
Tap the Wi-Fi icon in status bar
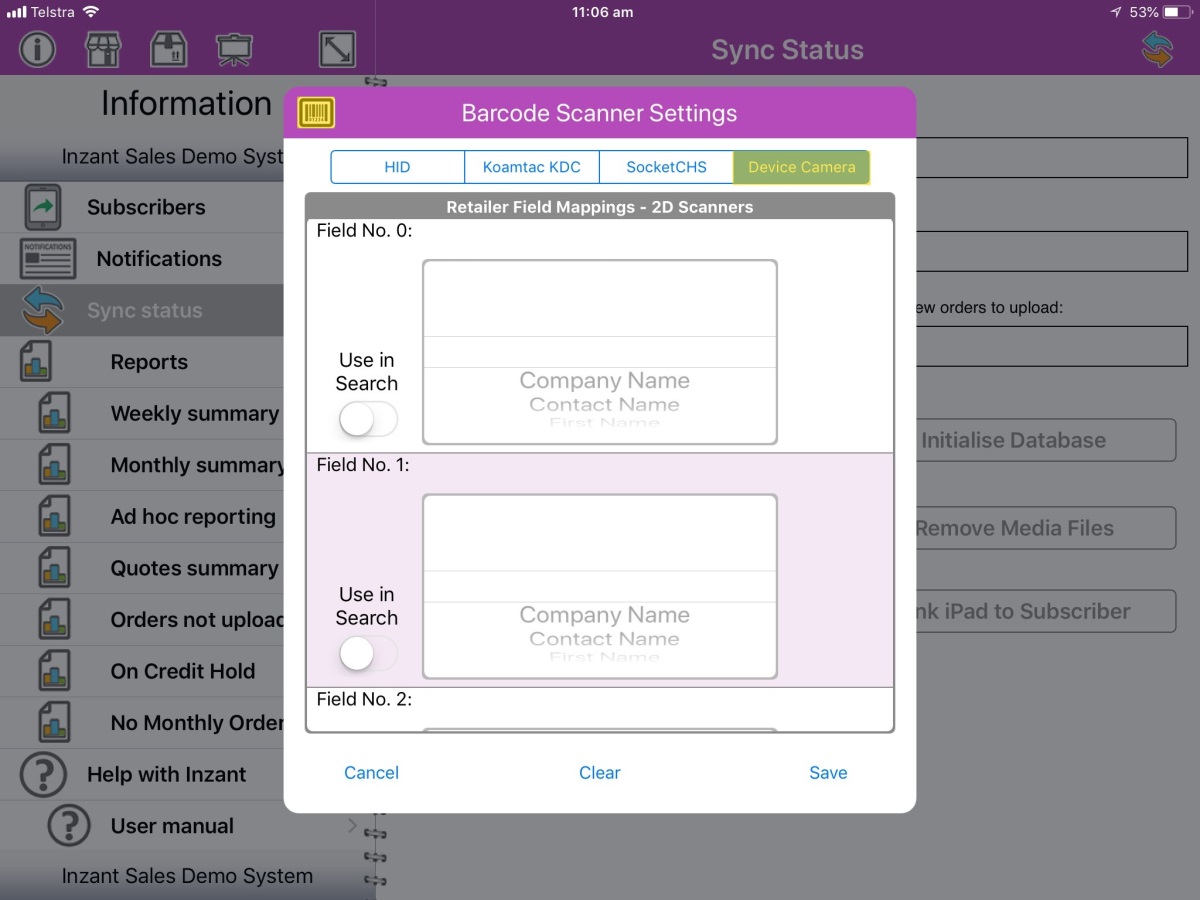click(92, 12)
